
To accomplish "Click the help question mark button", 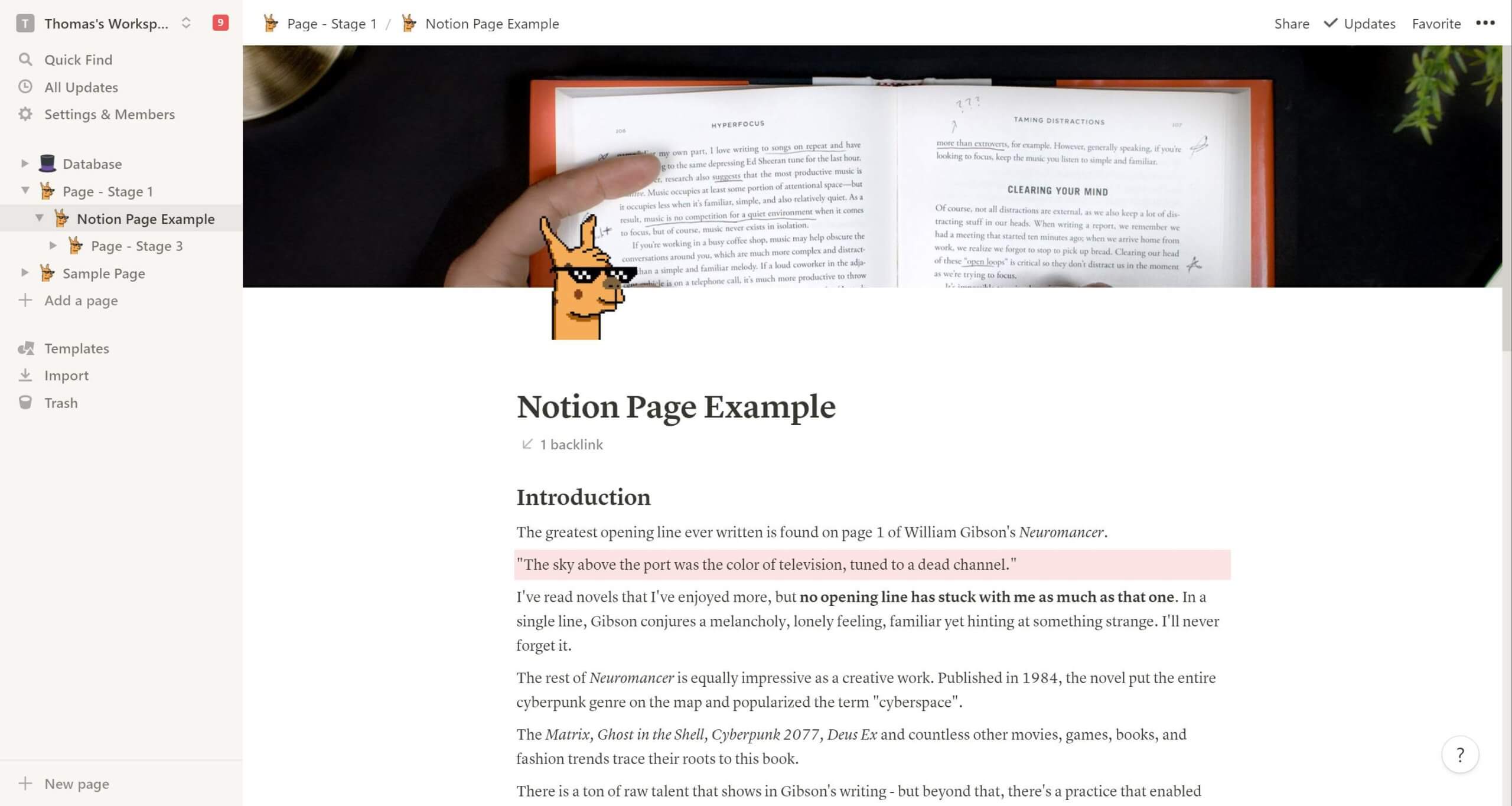I will tap(1460, 755).
